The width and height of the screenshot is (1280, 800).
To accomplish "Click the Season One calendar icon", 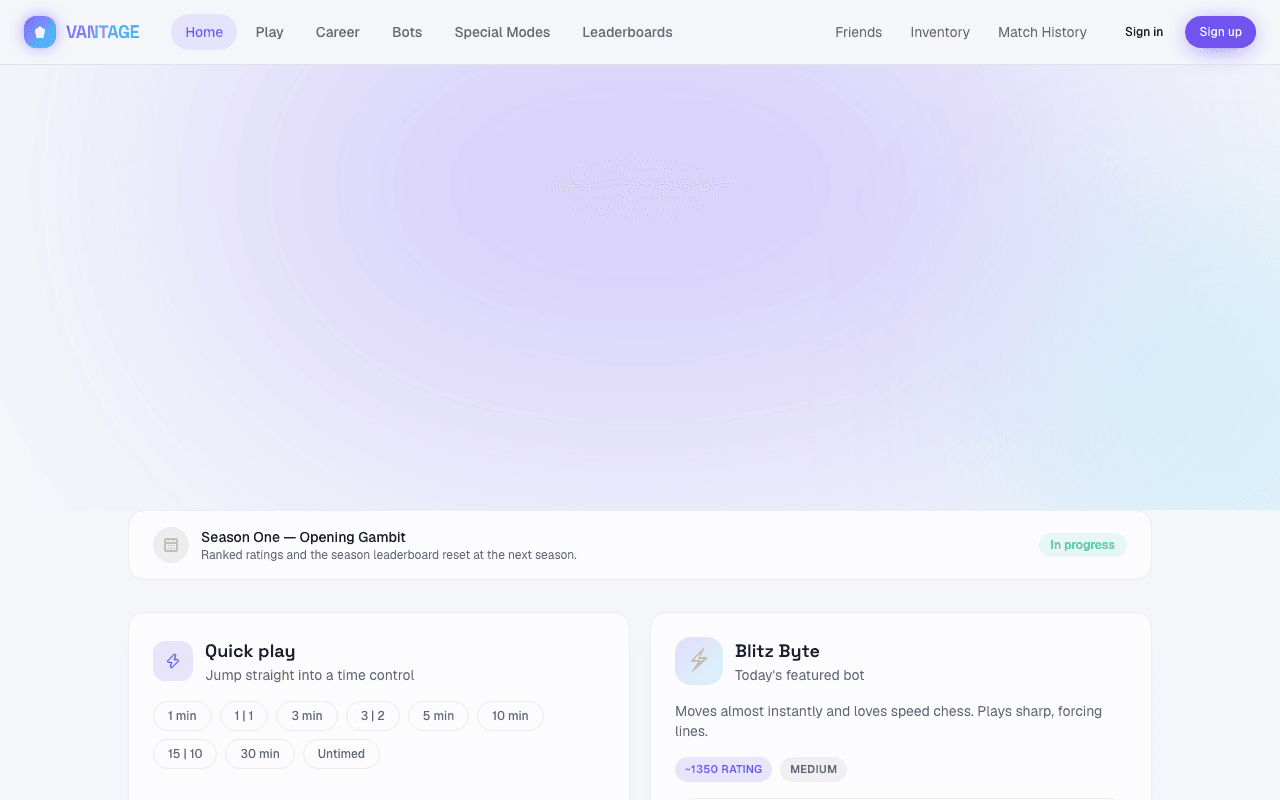I will click(x=171, y=545).
